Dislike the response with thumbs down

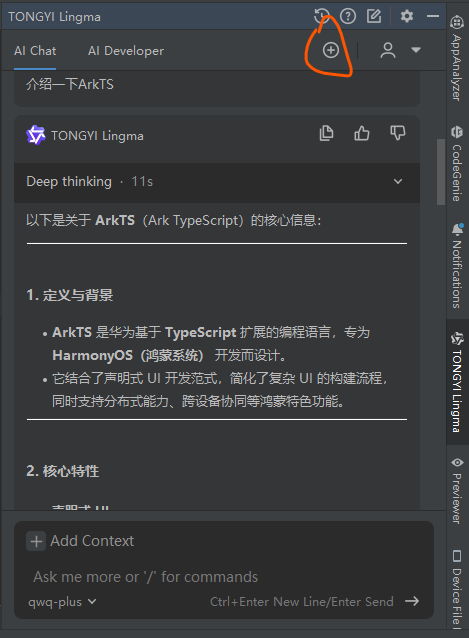[397, 133]
